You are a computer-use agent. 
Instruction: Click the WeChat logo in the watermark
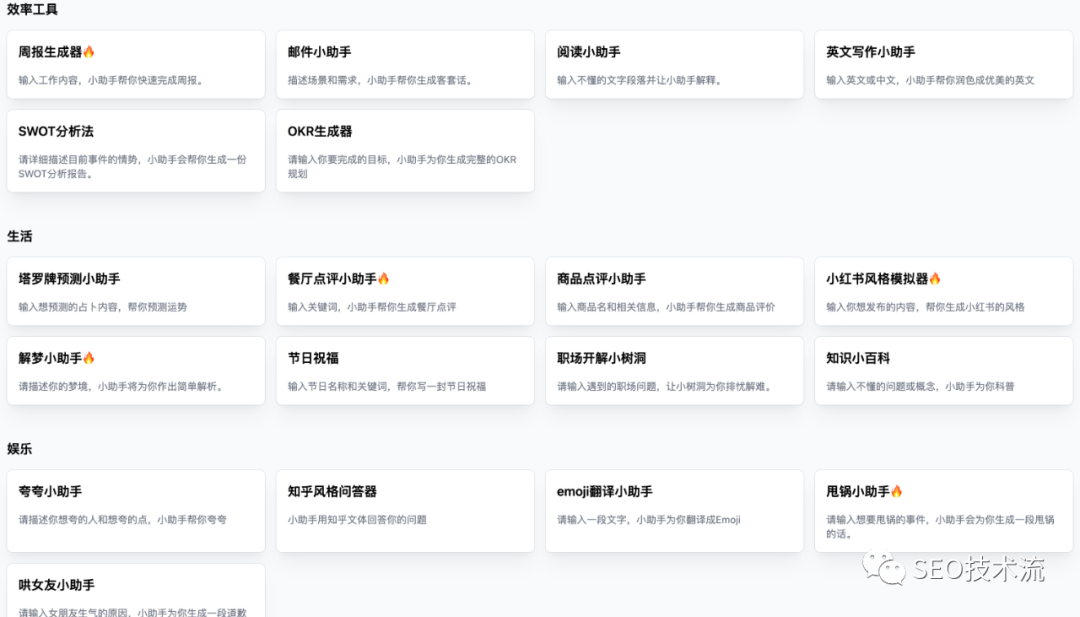(885, 570)
